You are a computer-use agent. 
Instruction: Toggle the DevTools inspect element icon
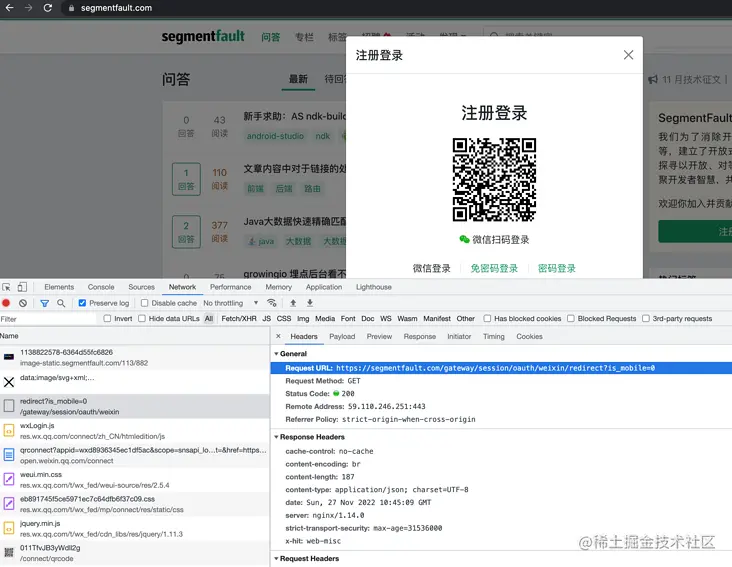pyautogui.click(x=7, y=287)
